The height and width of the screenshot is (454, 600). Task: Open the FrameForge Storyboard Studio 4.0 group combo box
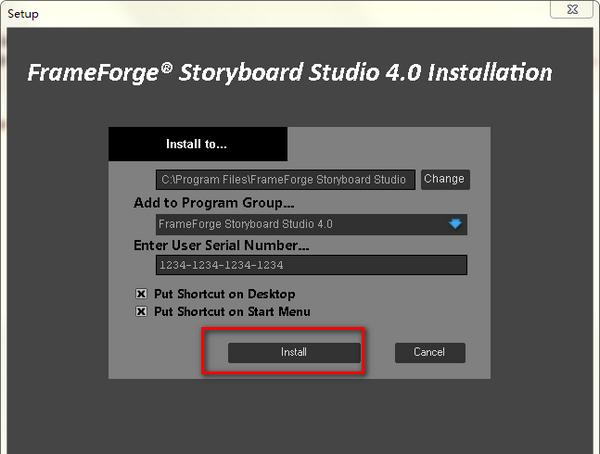(300, 224)
